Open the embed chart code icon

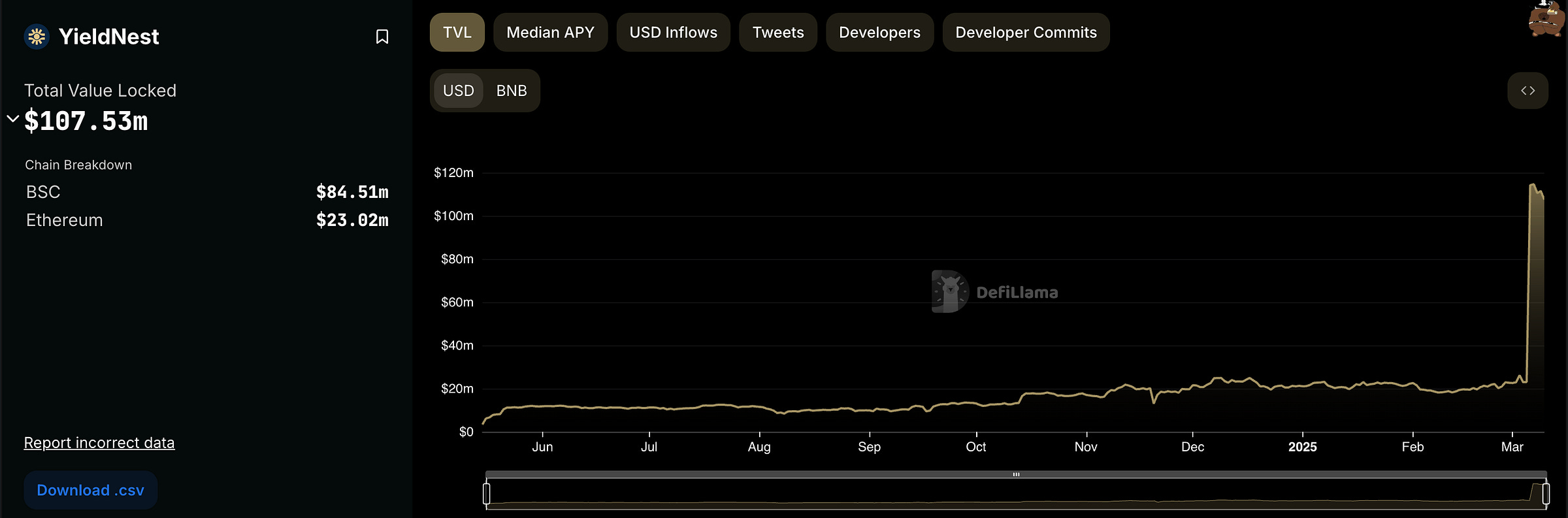click(1527, 91)
